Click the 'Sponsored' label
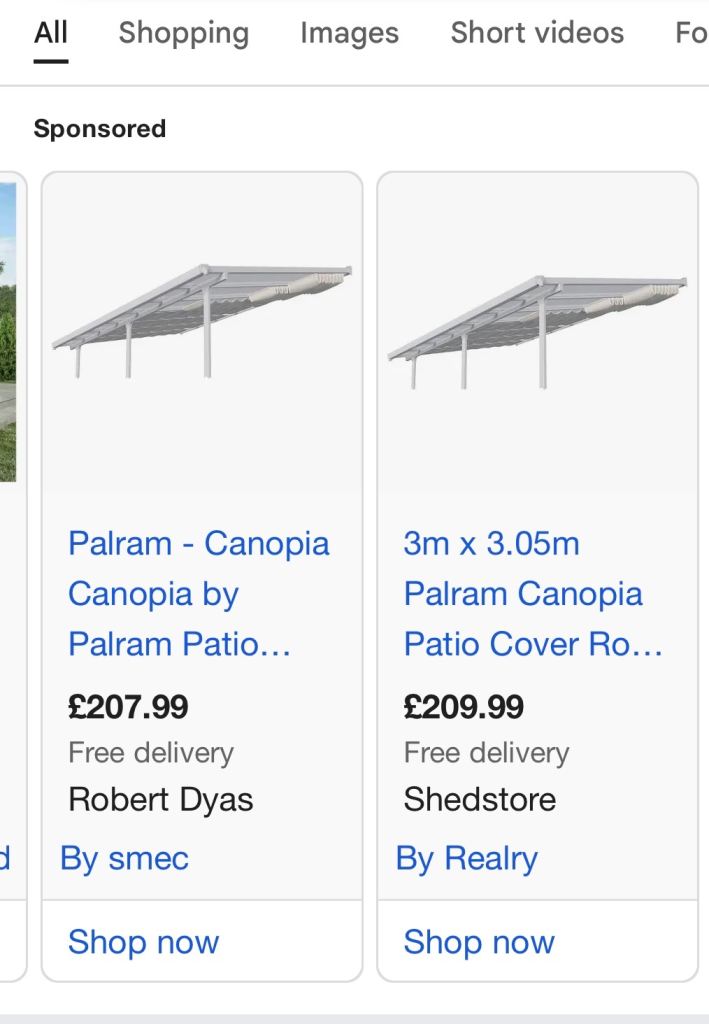The height and width of the screenshot is (1024, 709). click(100, 128)
